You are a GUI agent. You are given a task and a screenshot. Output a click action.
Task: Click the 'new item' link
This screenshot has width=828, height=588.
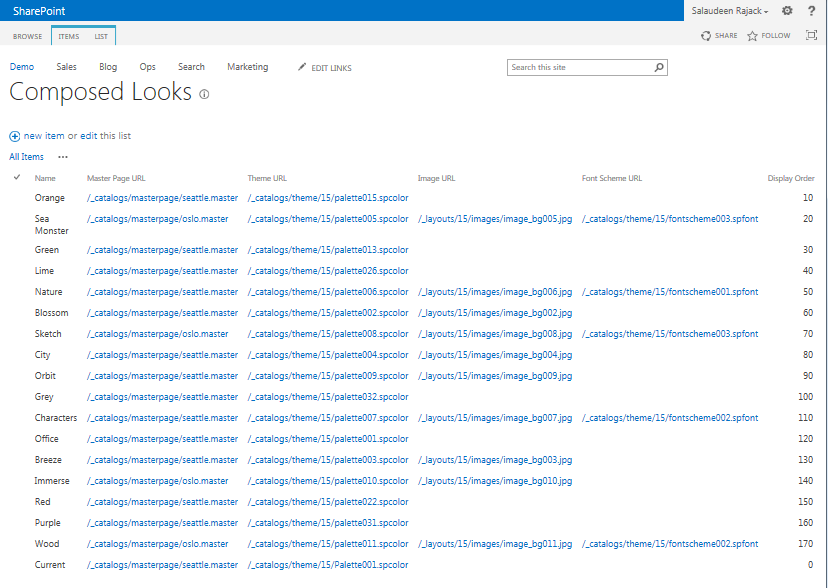click(44, 136)
